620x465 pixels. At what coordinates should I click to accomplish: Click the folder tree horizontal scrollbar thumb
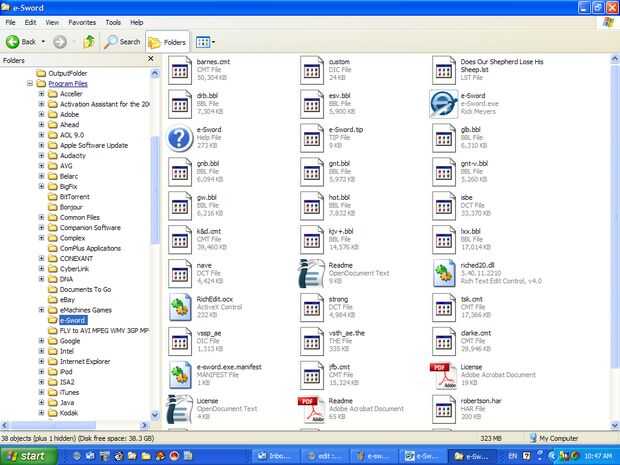(52, 425)
